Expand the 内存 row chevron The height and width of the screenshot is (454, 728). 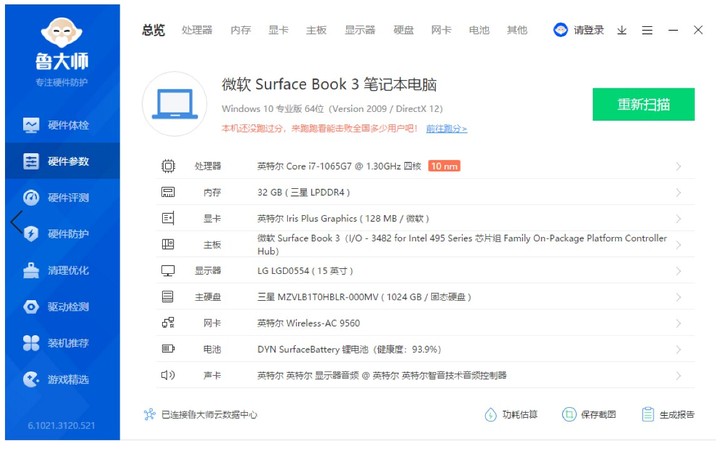tap(679, 193)
